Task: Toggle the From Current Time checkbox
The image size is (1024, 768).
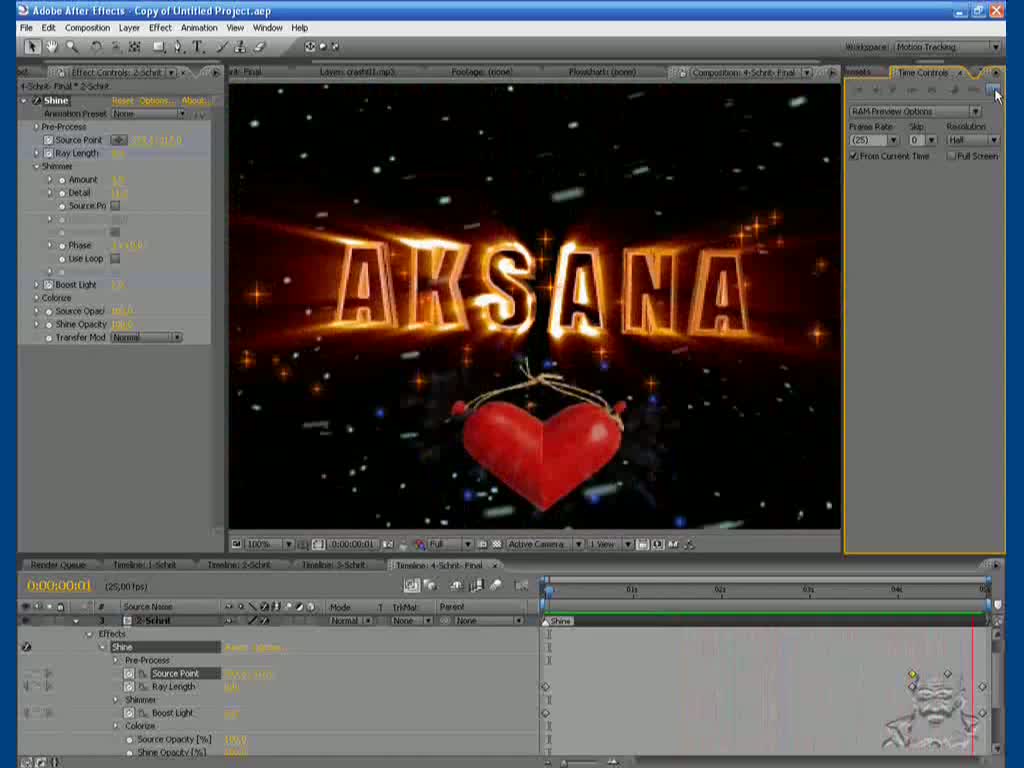Action: [x=854, y=156]
